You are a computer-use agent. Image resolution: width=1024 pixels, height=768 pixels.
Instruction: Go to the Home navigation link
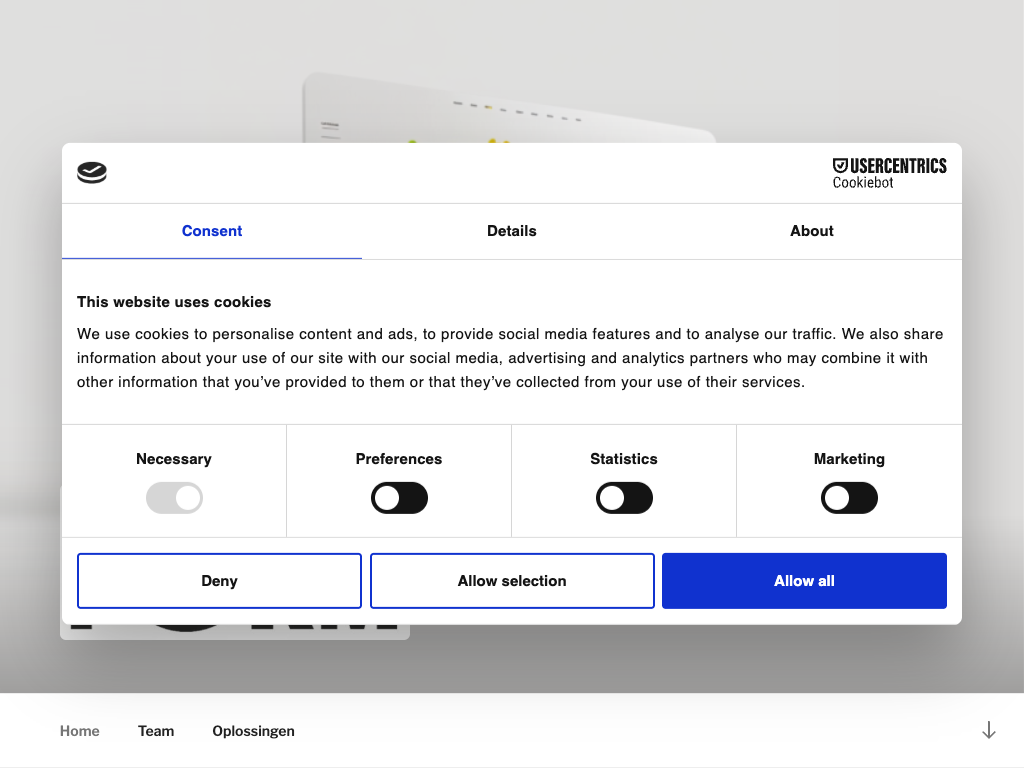(80, 731)
